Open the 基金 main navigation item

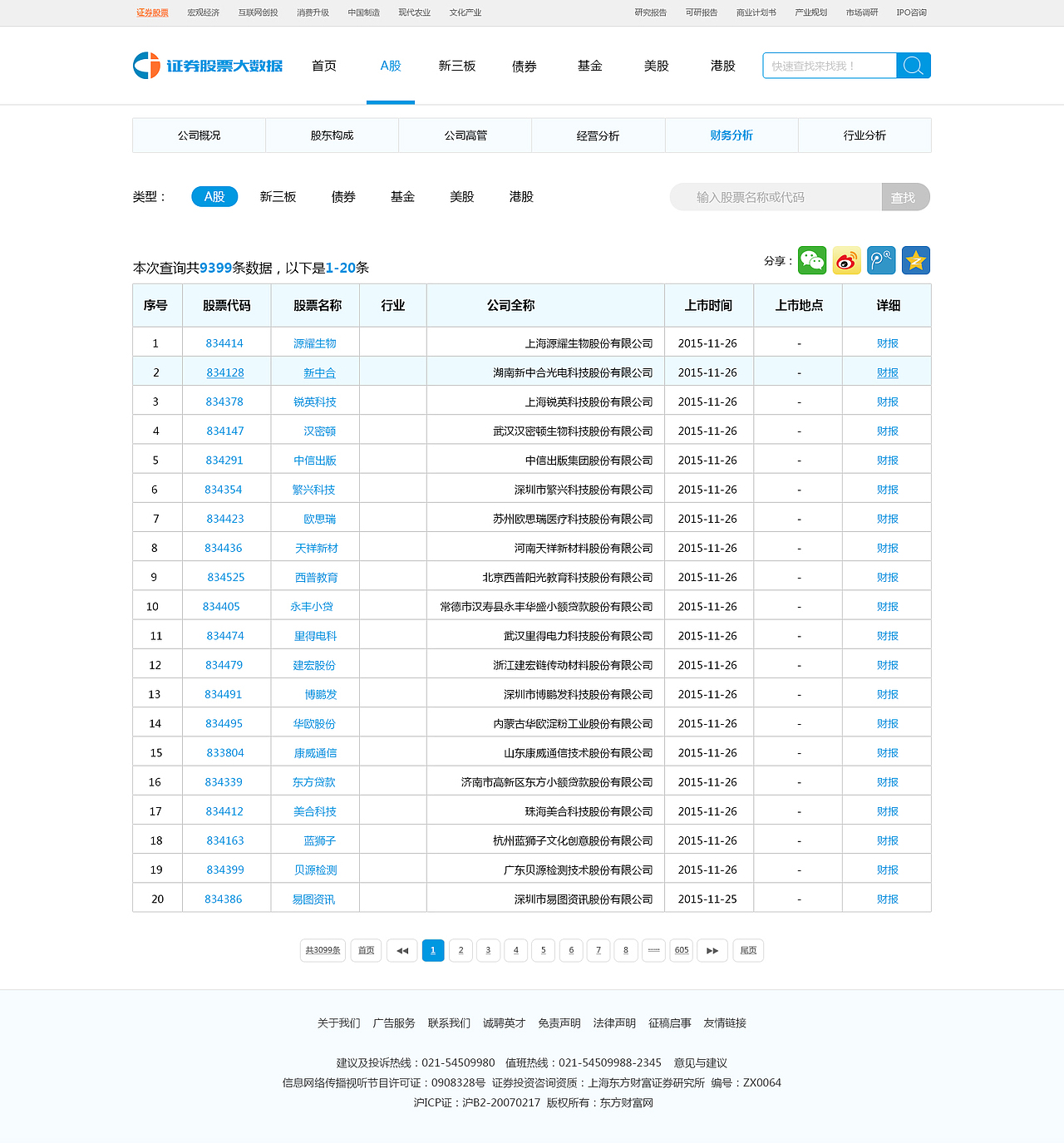[x=590, y=66]
